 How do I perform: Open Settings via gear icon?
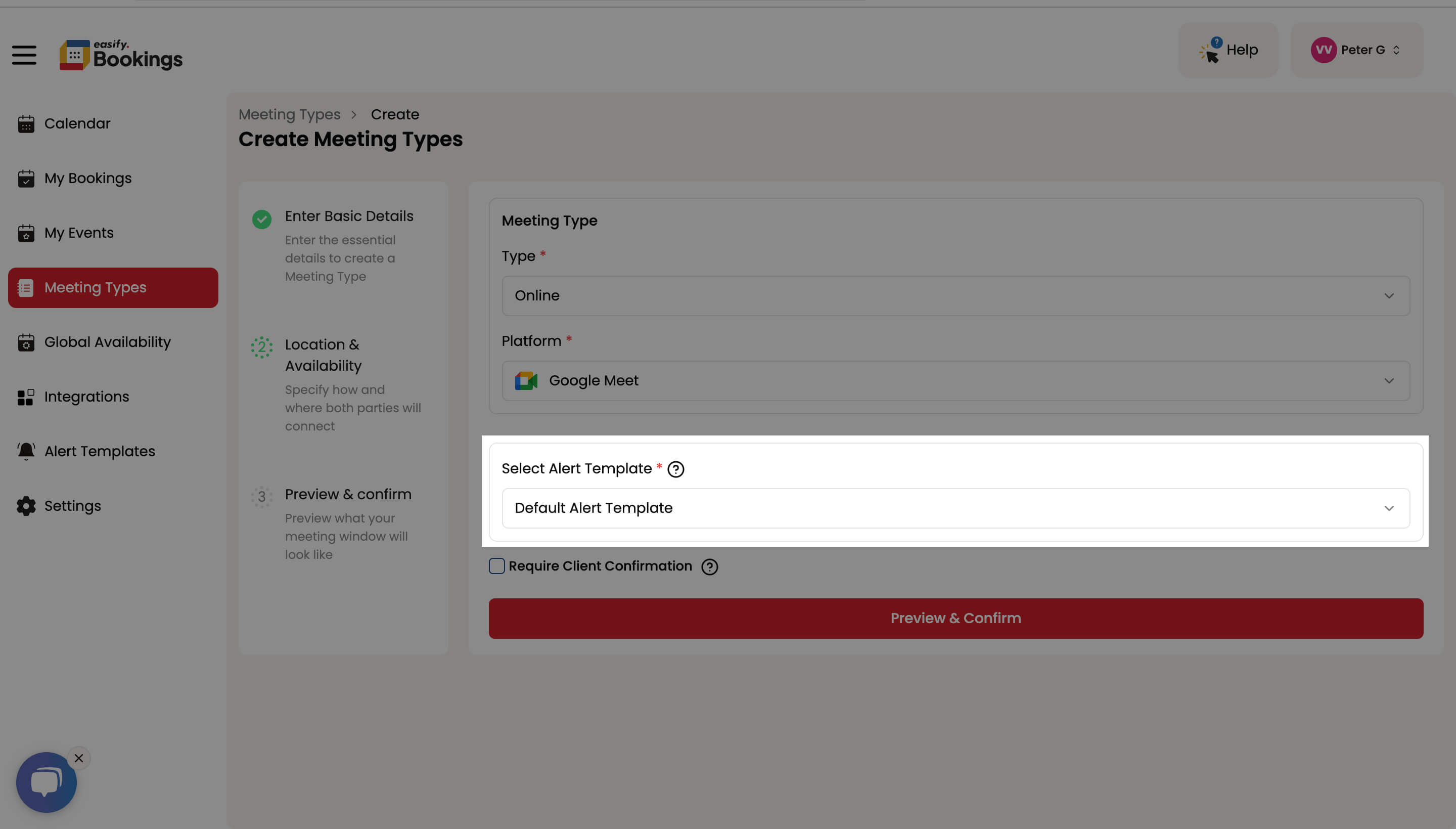[26, 506]
